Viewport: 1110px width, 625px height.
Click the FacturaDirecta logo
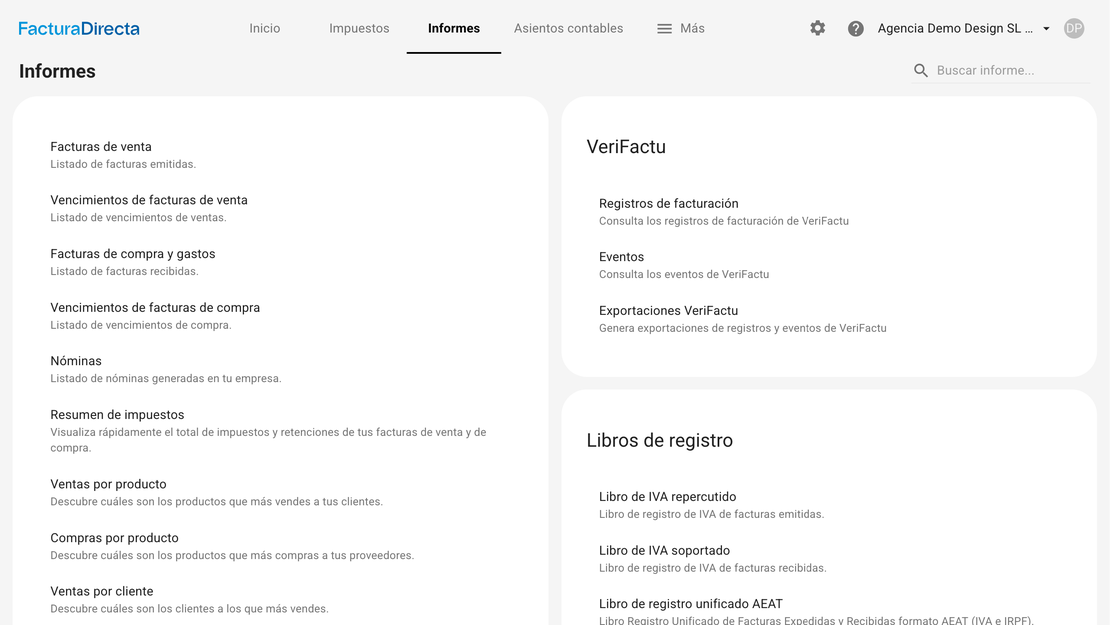coord(79,29)
